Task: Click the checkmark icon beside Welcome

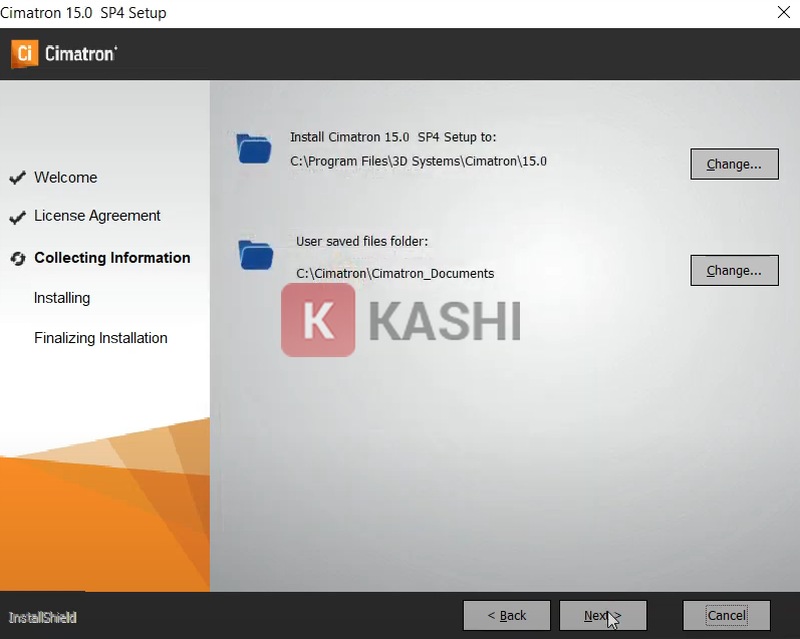Action: (x=17, y=178)
